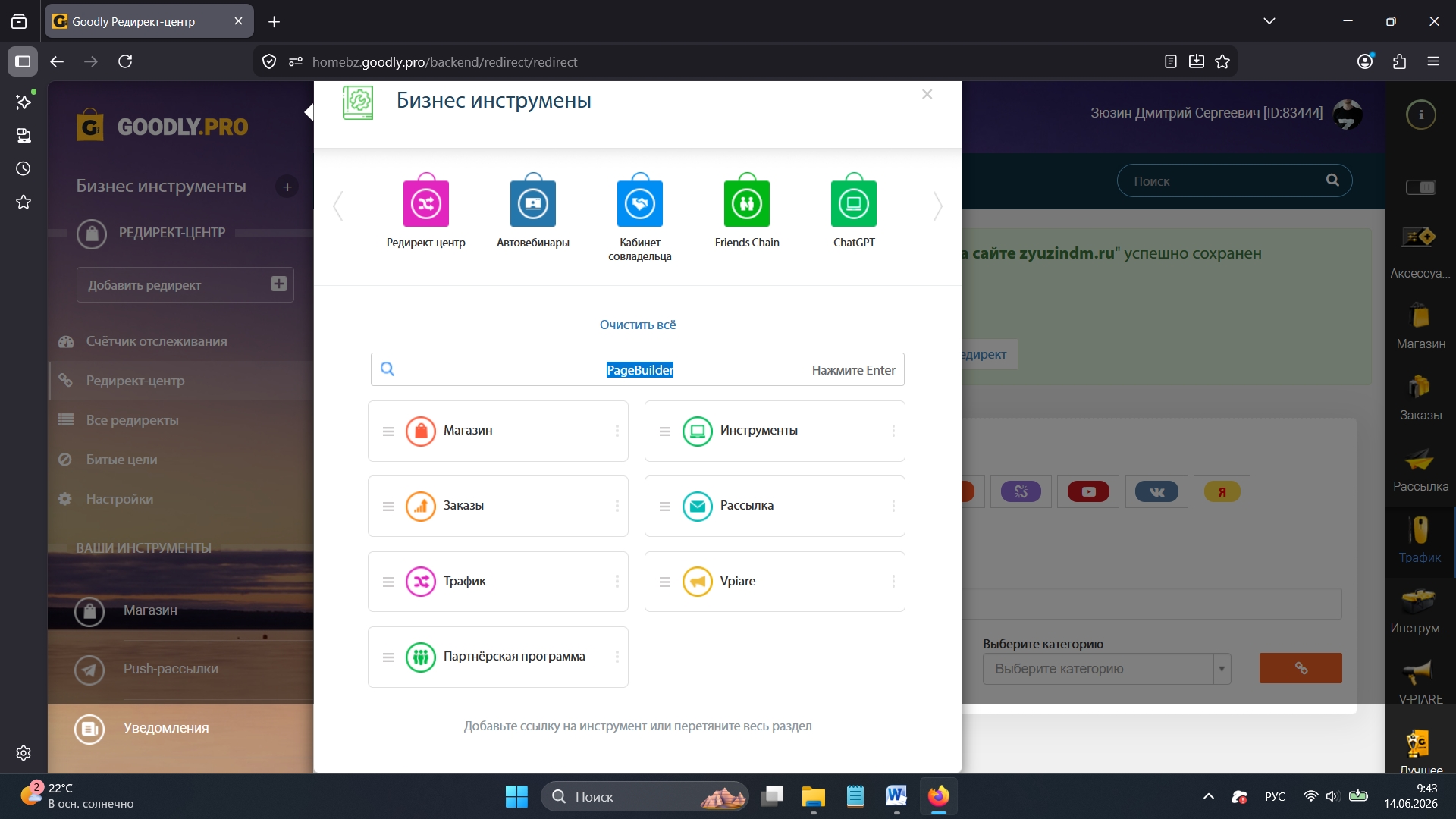Image resolution: width=1456 pixels, height=819 pixels.
Task: Open options menu of Vpiare card
Action: click(x=894, y=582)
